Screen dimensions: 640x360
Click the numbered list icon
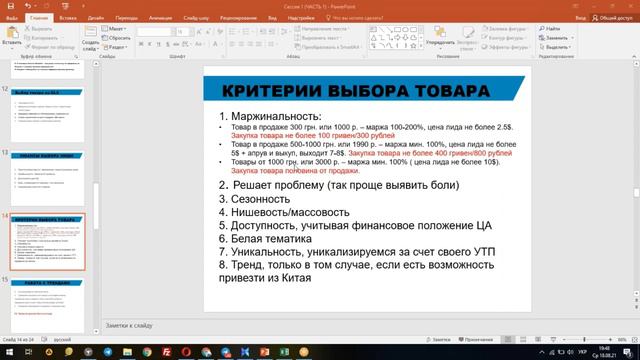coord(247,32)
